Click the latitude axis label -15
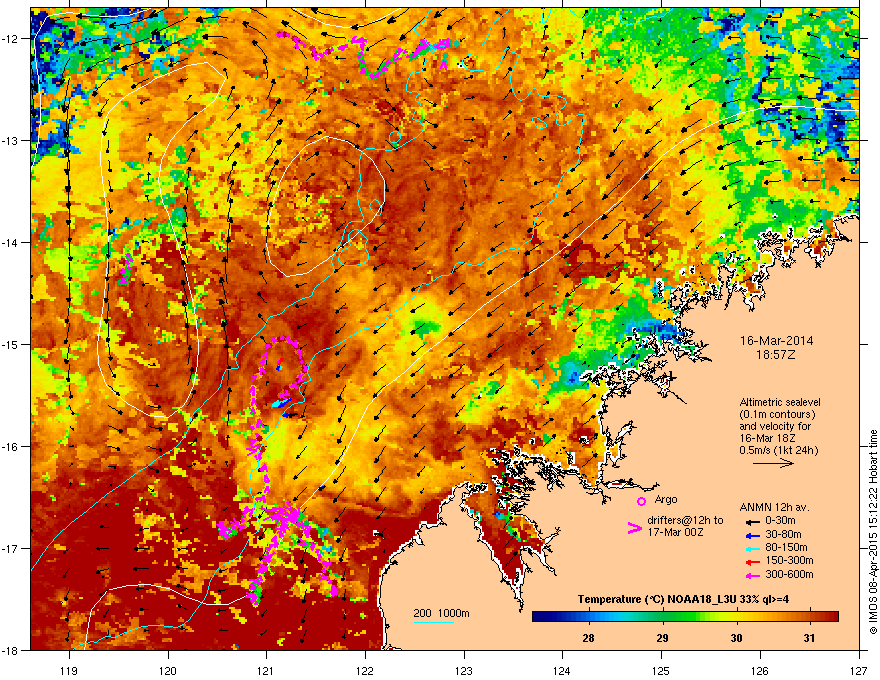This screenshot has height=680, width=880. coord(11,344)
